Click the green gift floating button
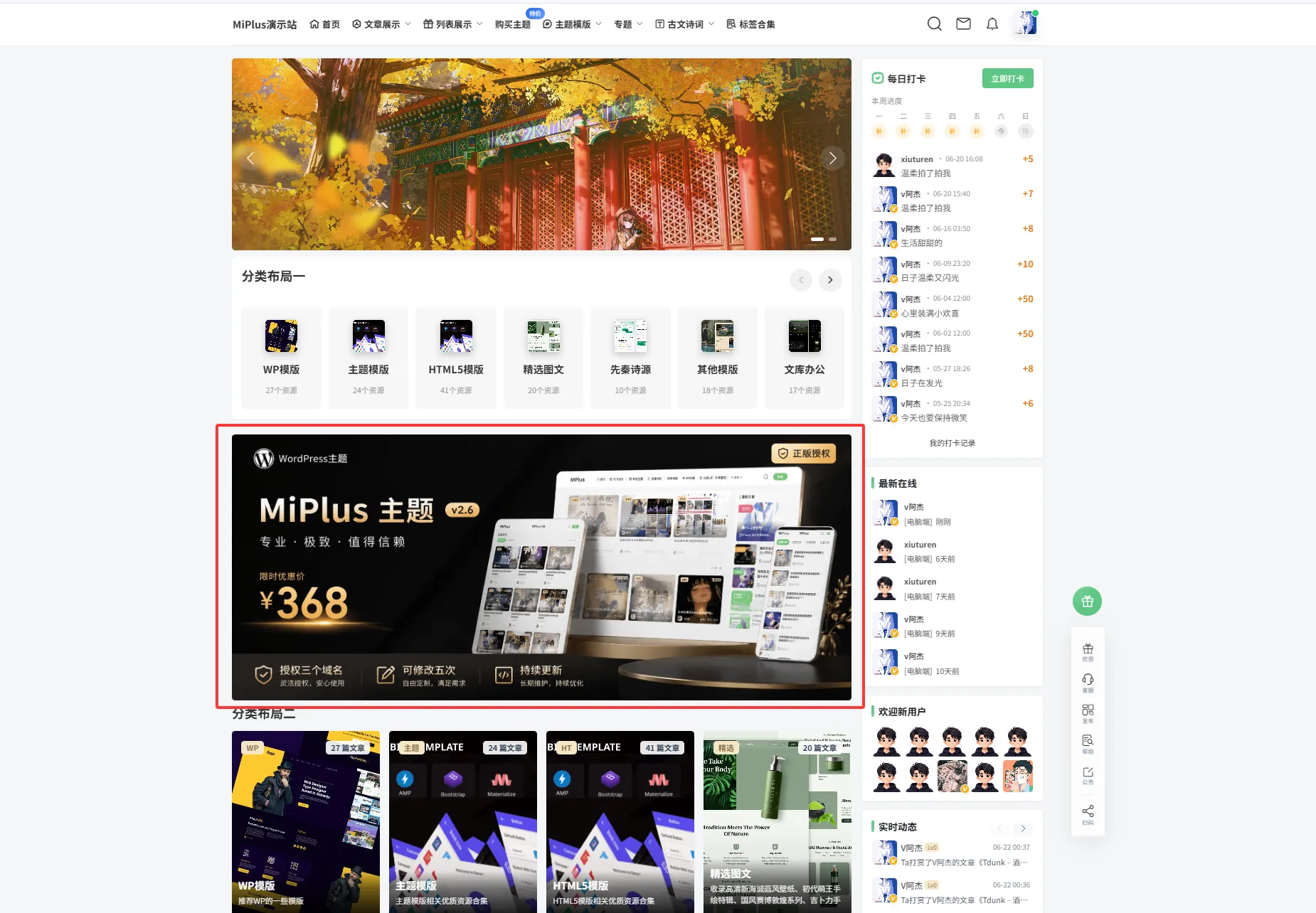The height and width of the screenshot is (913, 1316). (x=1087, y=602)
